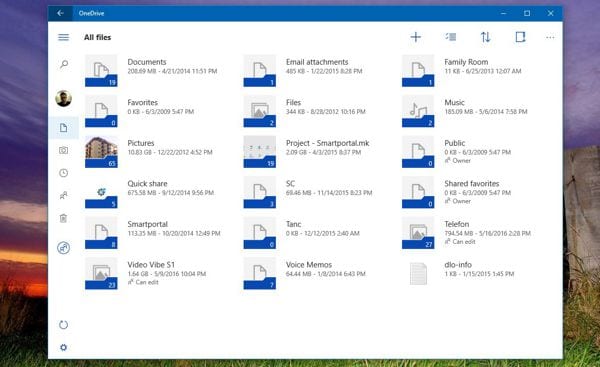Viewport: 600px width, 367px height.
Task: Click the OneDrive window title text
Action: (x=91, y=13)
